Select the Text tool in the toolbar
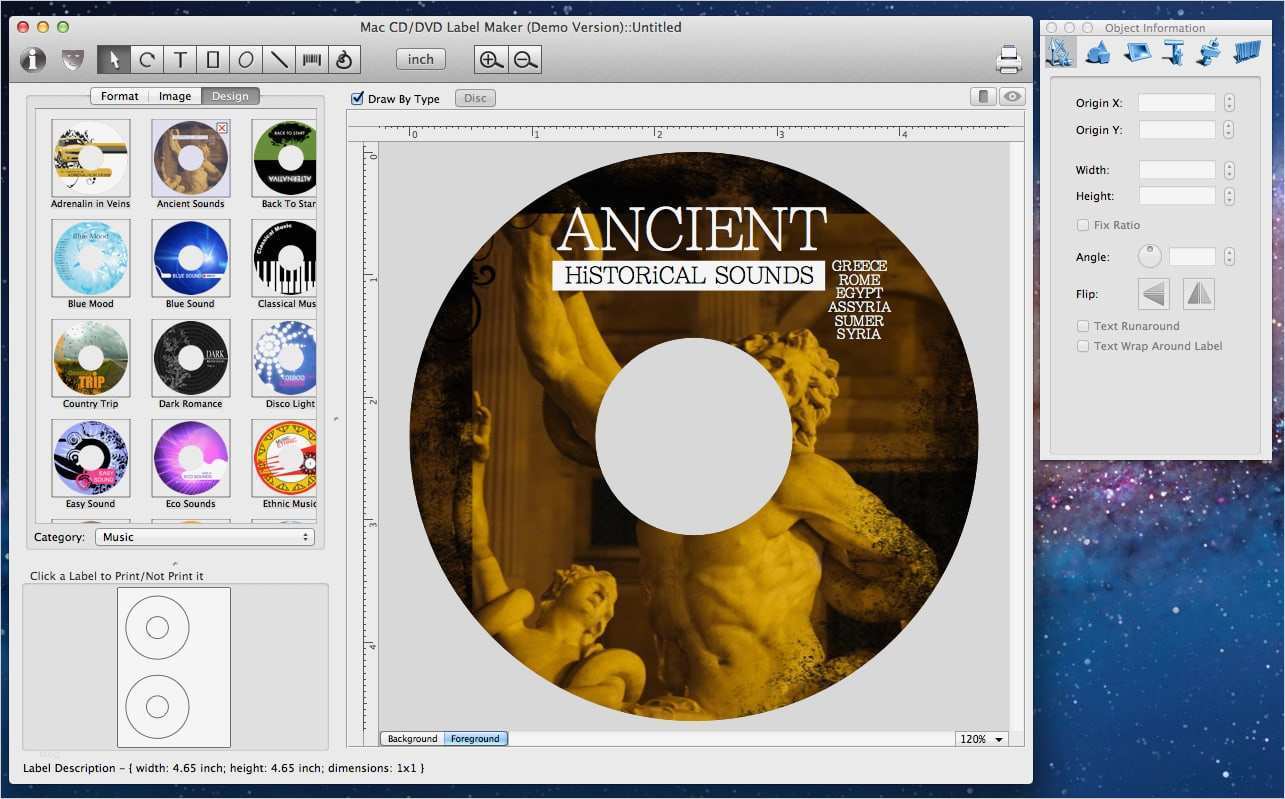 point(180,59)
